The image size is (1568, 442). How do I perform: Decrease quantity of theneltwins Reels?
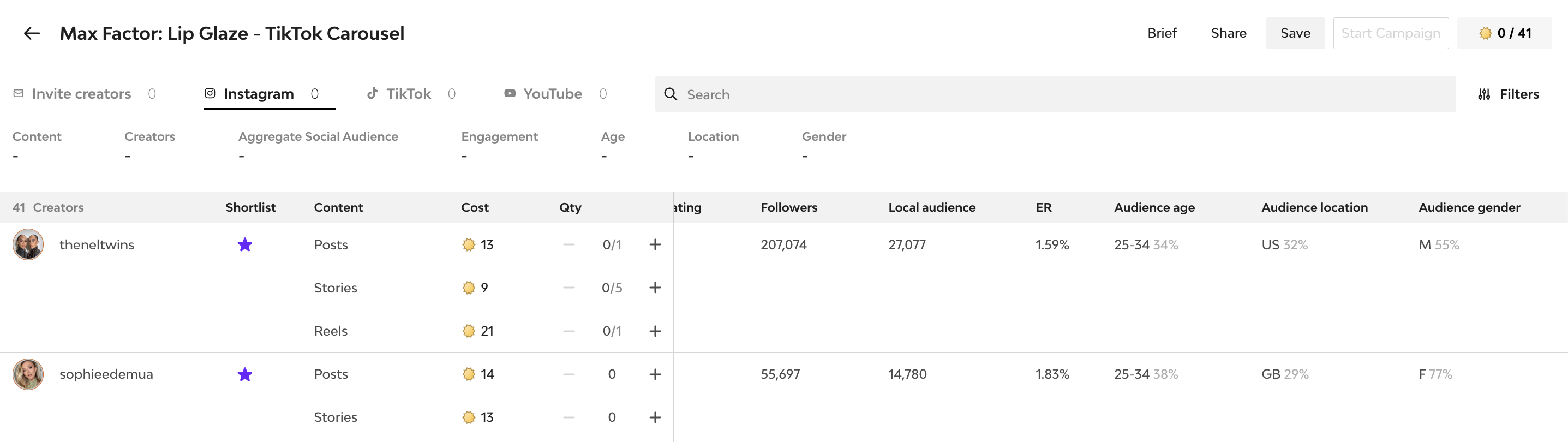click(568, 331)
